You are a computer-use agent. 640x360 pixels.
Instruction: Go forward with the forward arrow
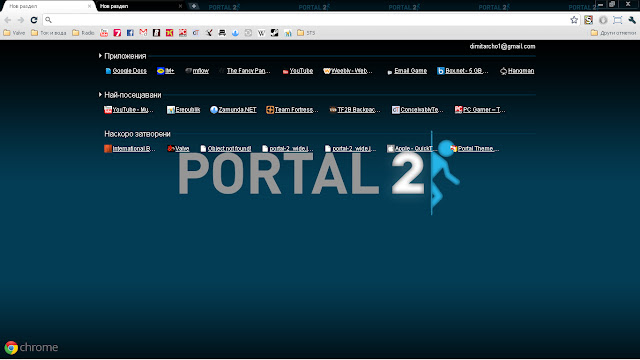21,20
